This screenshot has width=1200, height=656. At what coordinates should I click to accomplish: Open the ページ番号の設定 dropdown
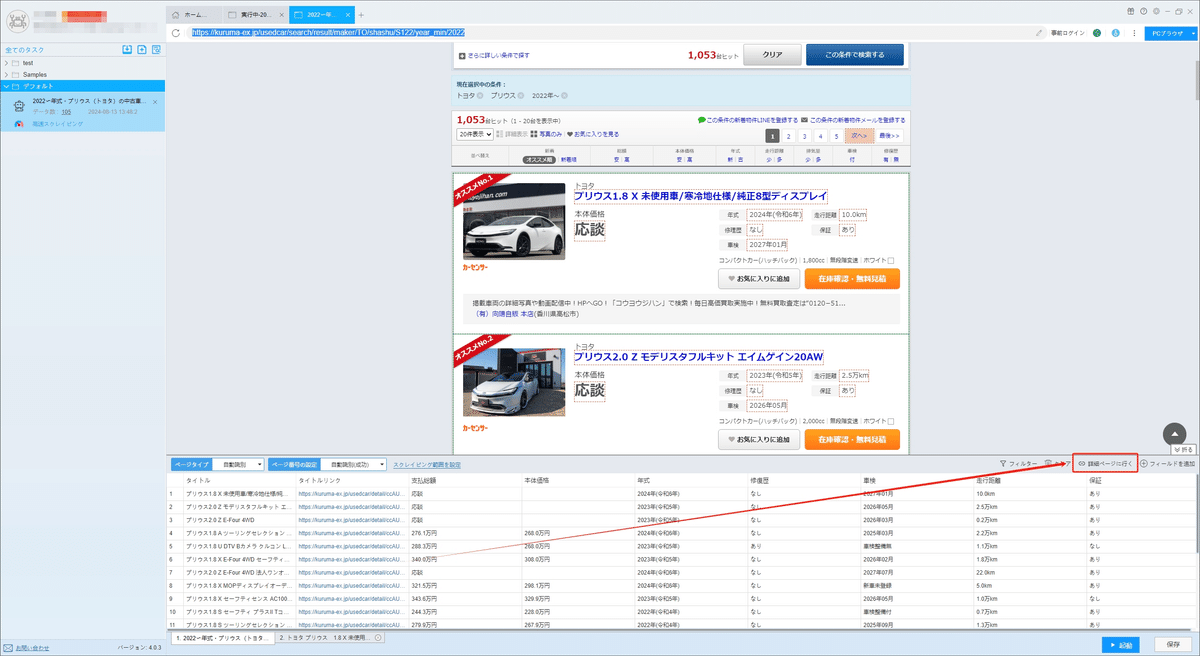(354, 465)
